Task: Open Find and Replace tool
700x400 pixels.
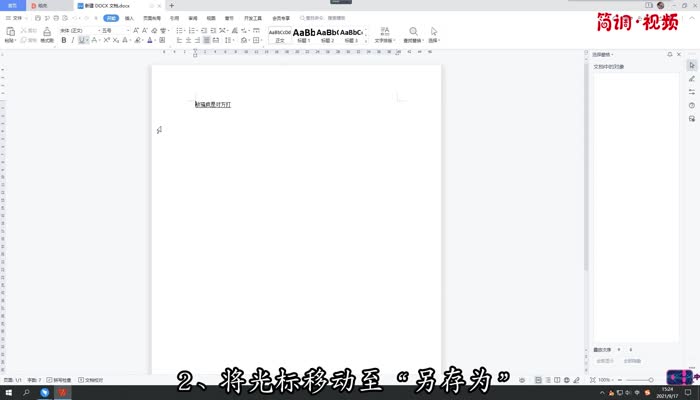Action: pos(414,35)
